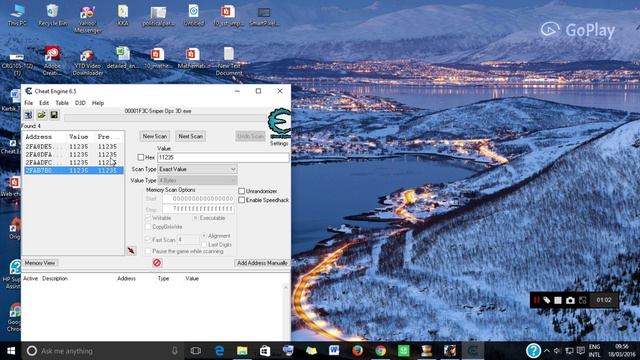Open the Help menu
640x360 pixels.
(x=98, y=103)
